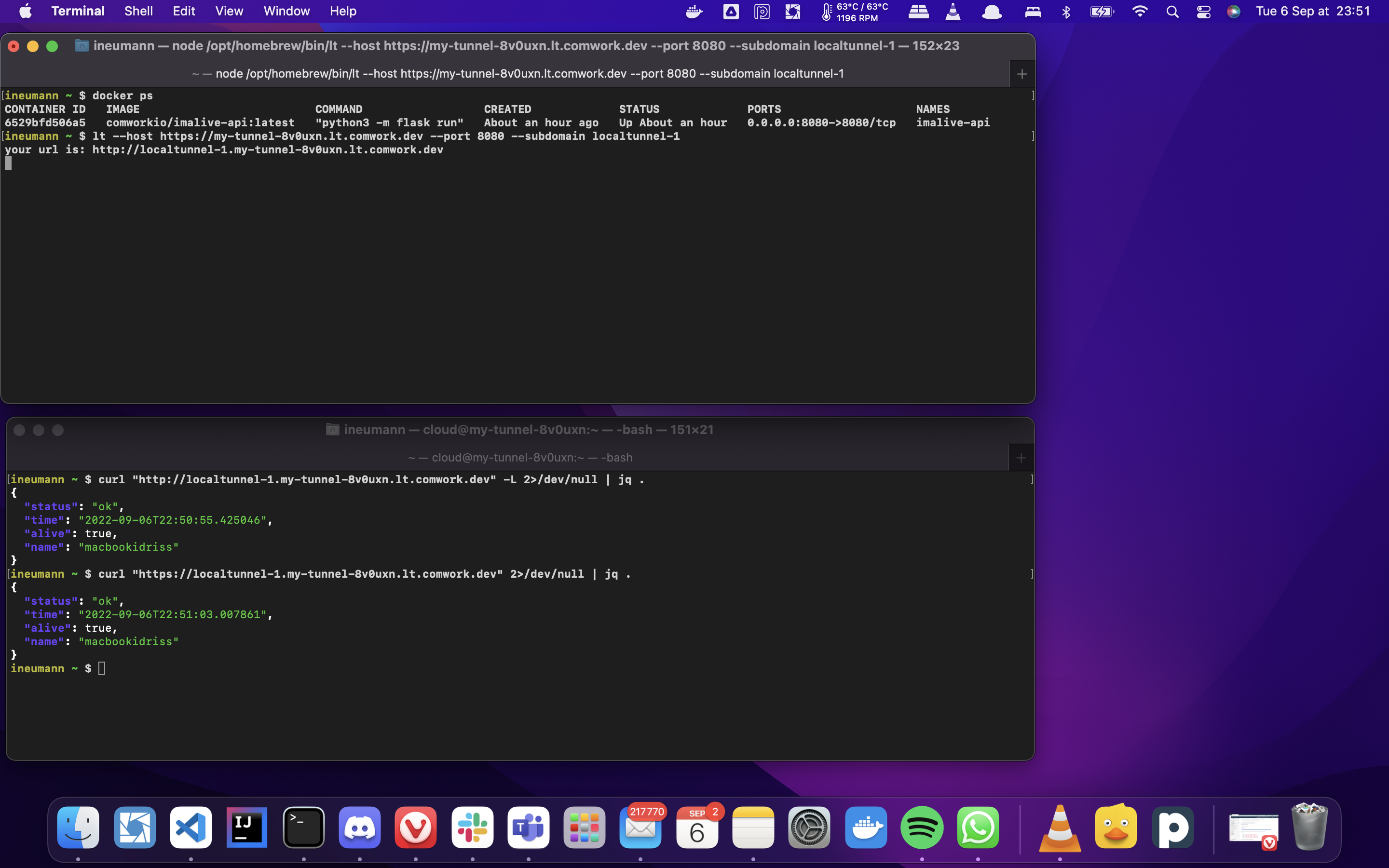Open Microsoft Teams from the Dock
The height and width of the screenshot is (868, 1389).
coord(529,827)
